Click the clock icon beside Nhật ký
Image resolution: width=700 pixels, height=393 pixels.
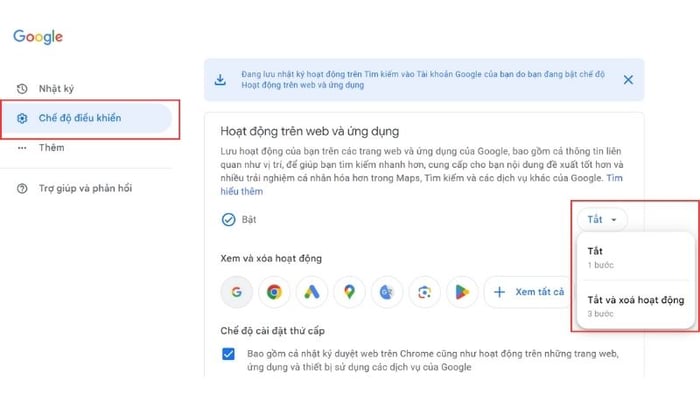22,89
